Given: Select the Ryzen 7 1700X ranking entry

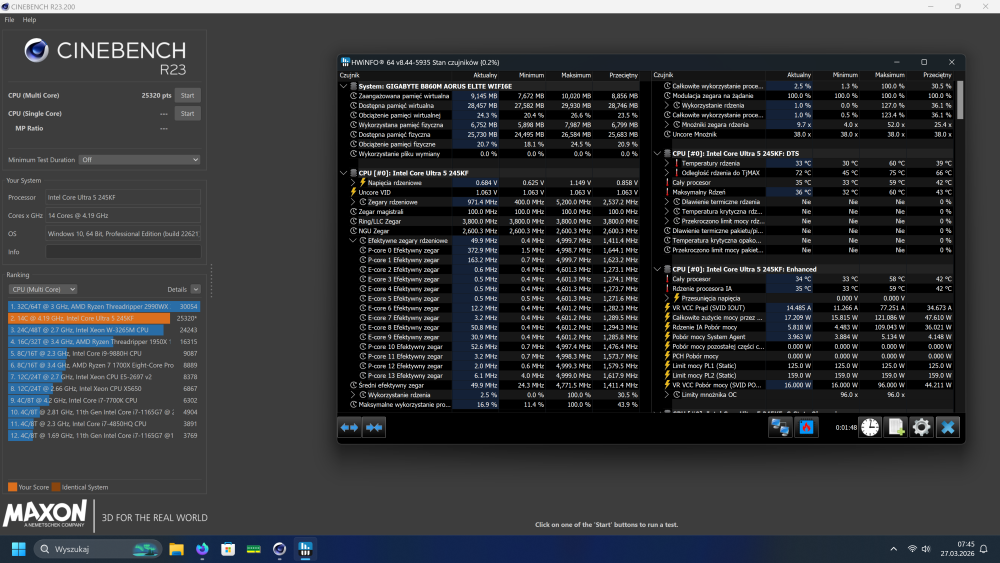Looking at the screenshot, I should point(104,365).
